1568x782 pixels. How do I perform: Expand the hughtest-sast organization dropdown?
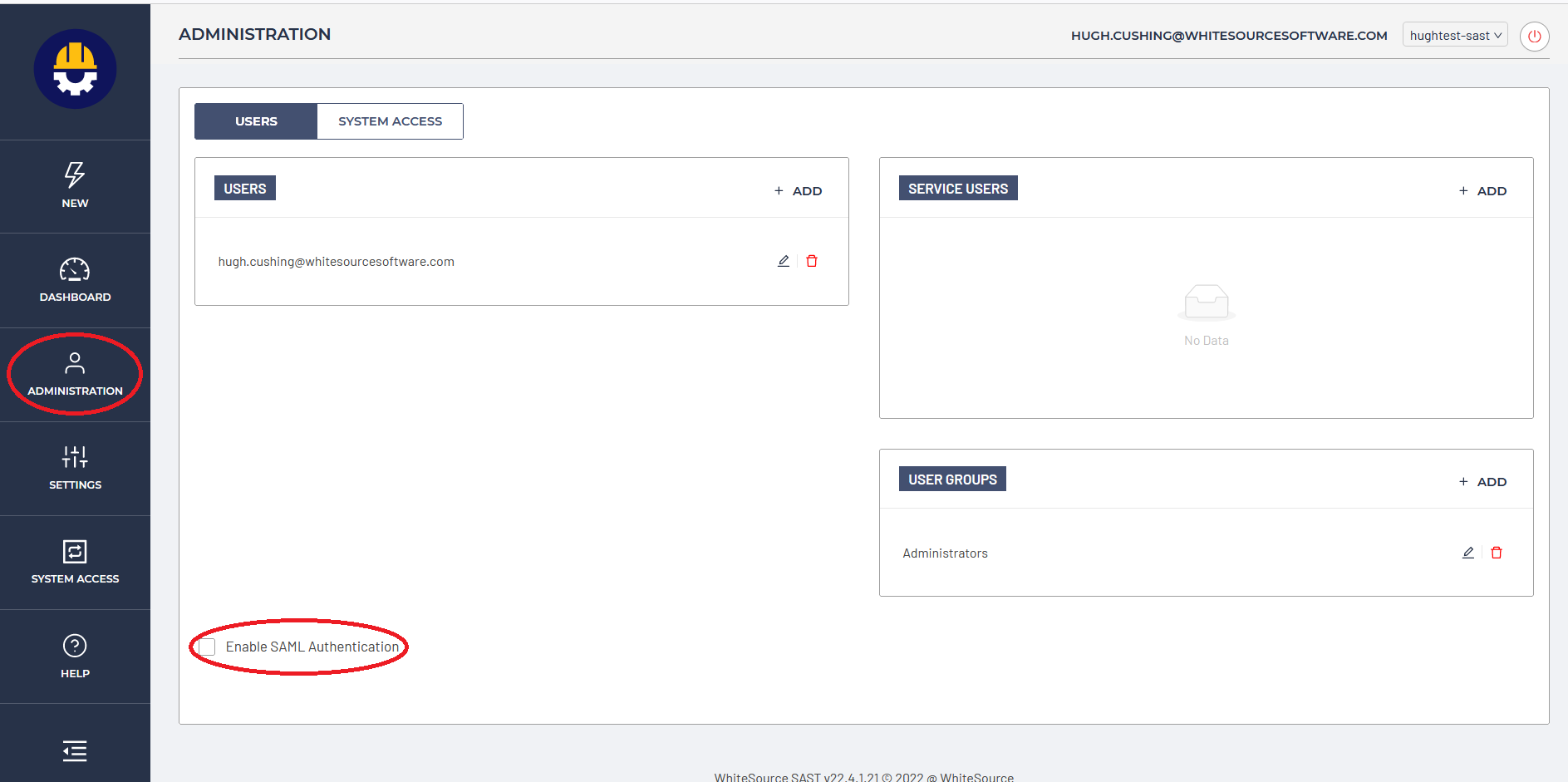(x=1454, y=35)
